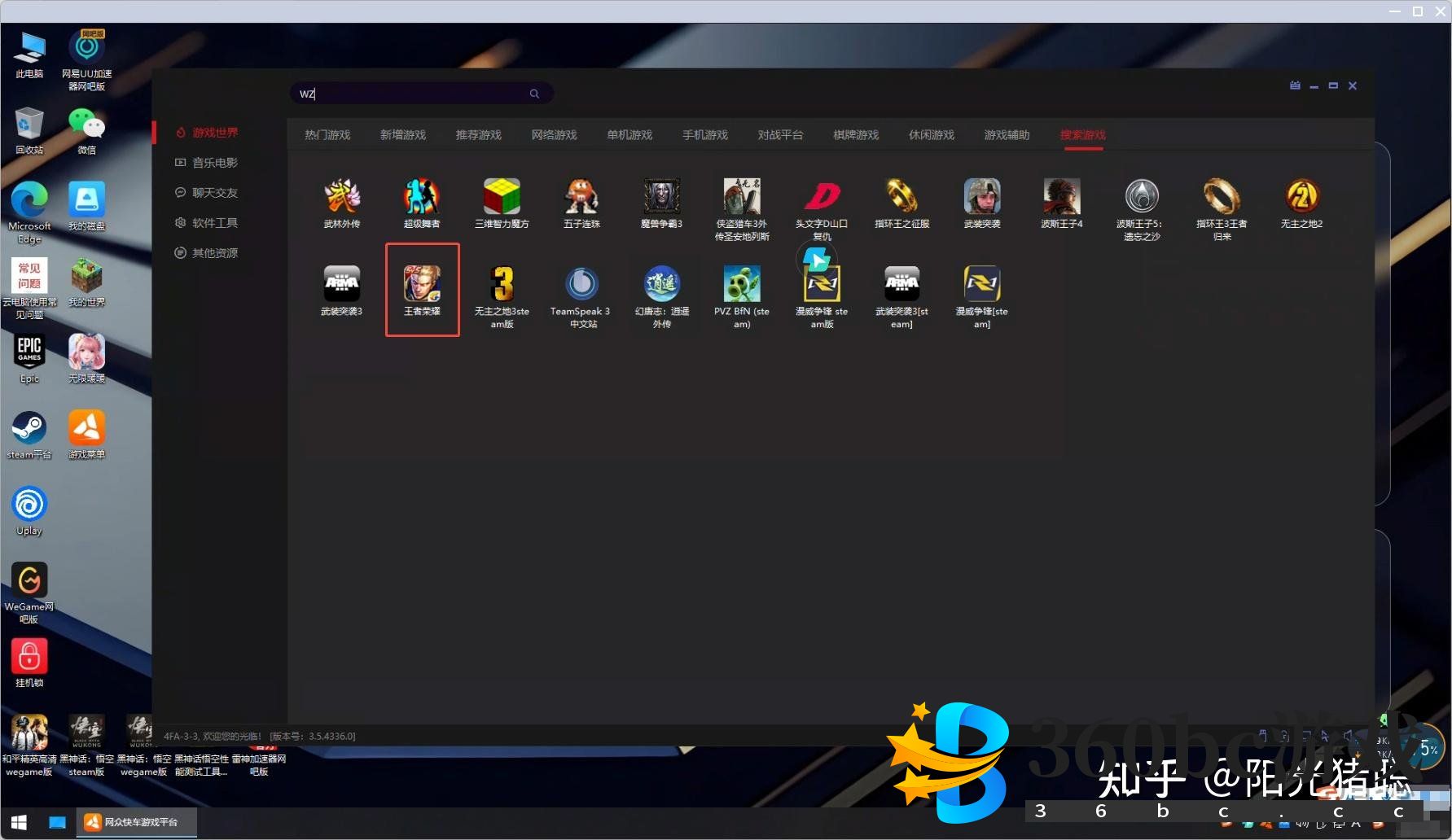Image resolution: width=1452 pixels, height=840 pixels.
Task: Click the search magnifier icon
Action: click(x=534, y=94)
